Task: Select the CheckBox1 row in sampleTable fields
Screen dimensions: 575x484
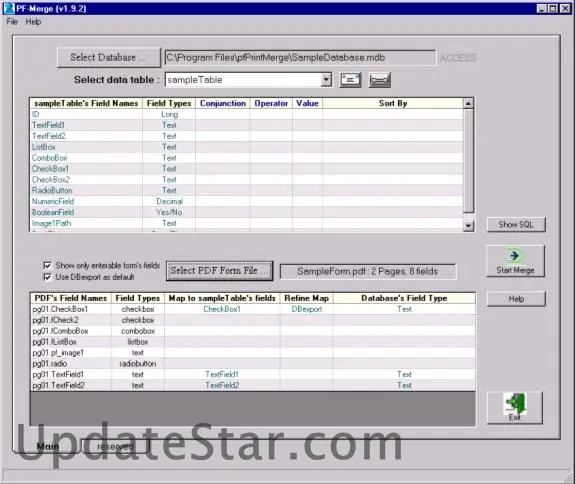Action: (246, 169)
